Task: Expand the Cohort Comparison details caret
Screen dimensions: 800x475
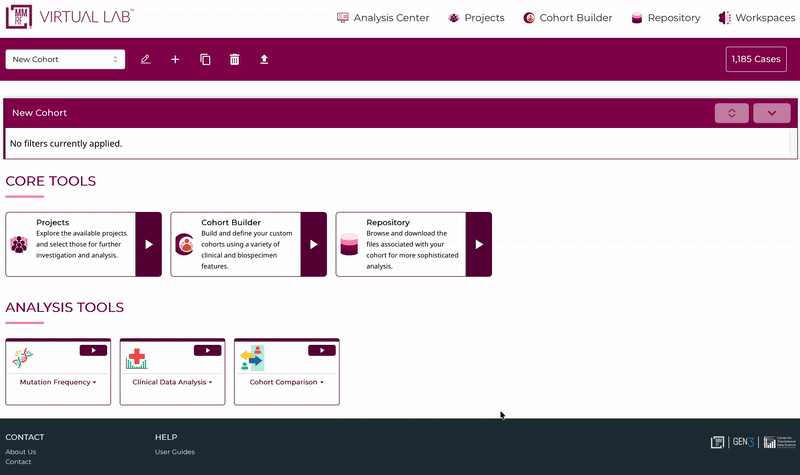Action: coord(321,382)
